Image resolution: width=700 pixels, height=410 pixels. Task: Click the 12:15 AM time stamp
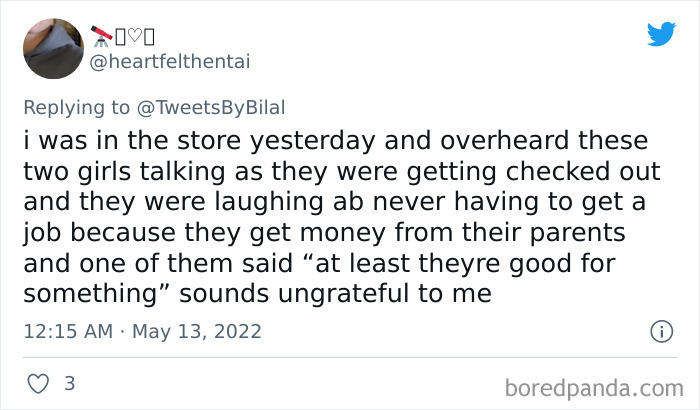pos(67,330)
